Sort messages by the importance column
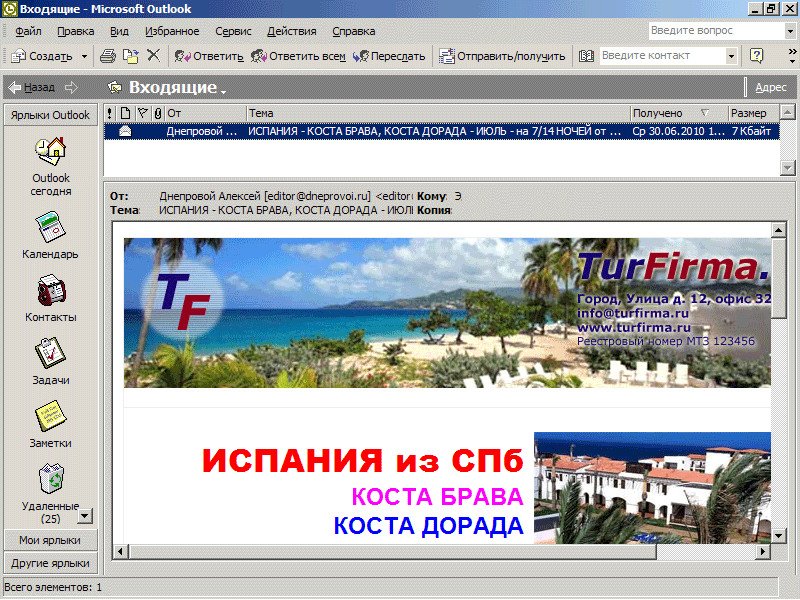This screenshot has height=600, width=800. pyautogui.click(x=110, y=113)
